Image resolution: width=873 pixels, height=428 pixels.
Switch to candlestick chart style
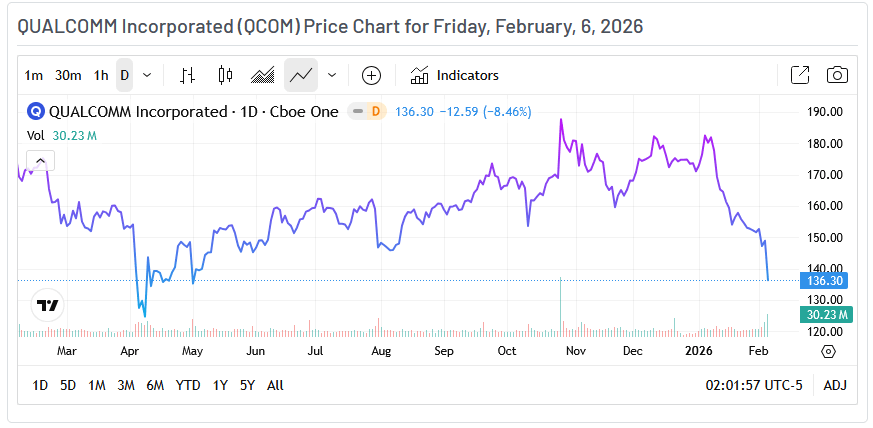pyautogui.click(x=225, y=75)
